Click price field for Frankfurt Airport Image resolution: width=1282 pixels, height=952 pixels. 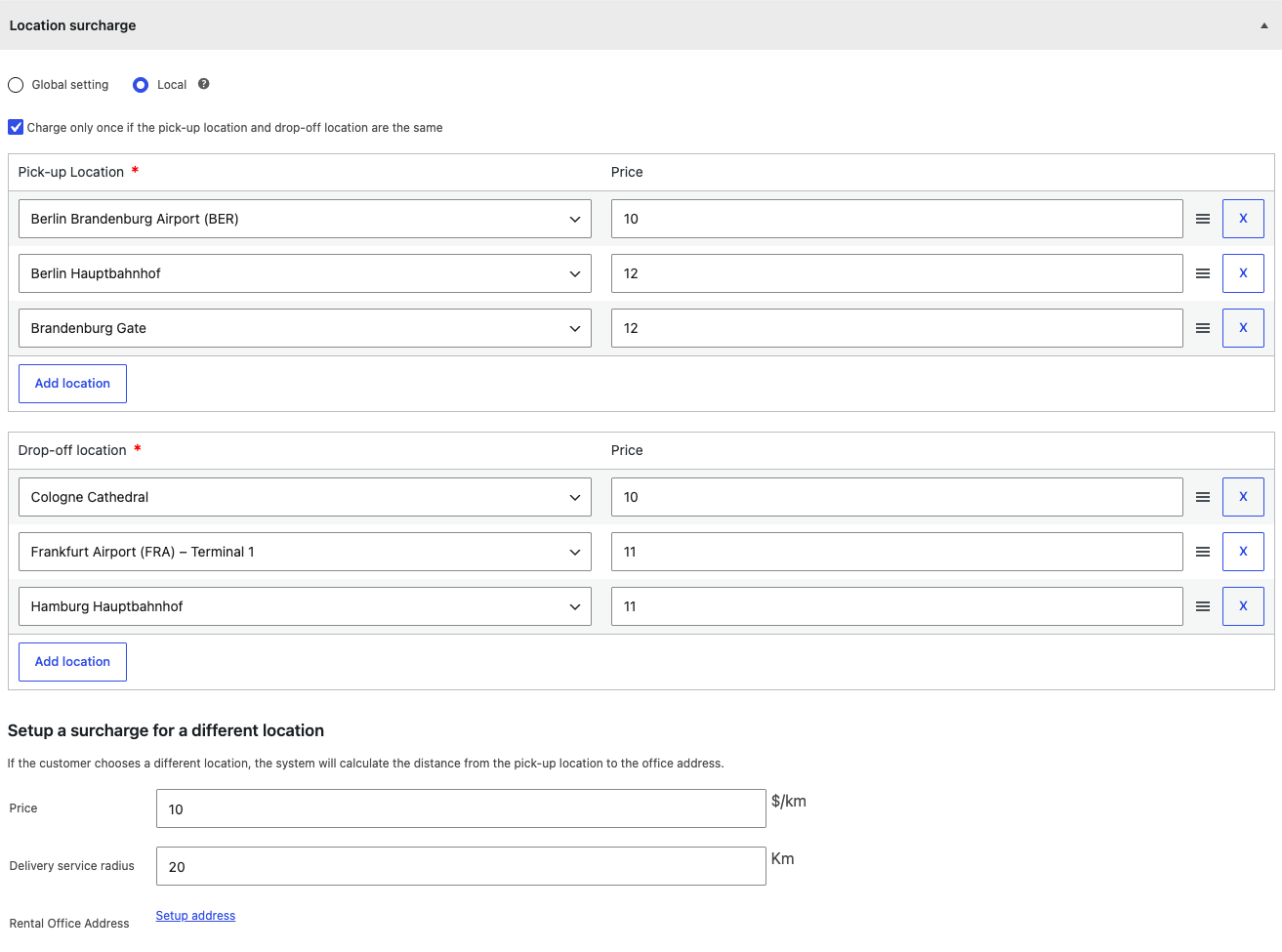[x=897, y=552]
